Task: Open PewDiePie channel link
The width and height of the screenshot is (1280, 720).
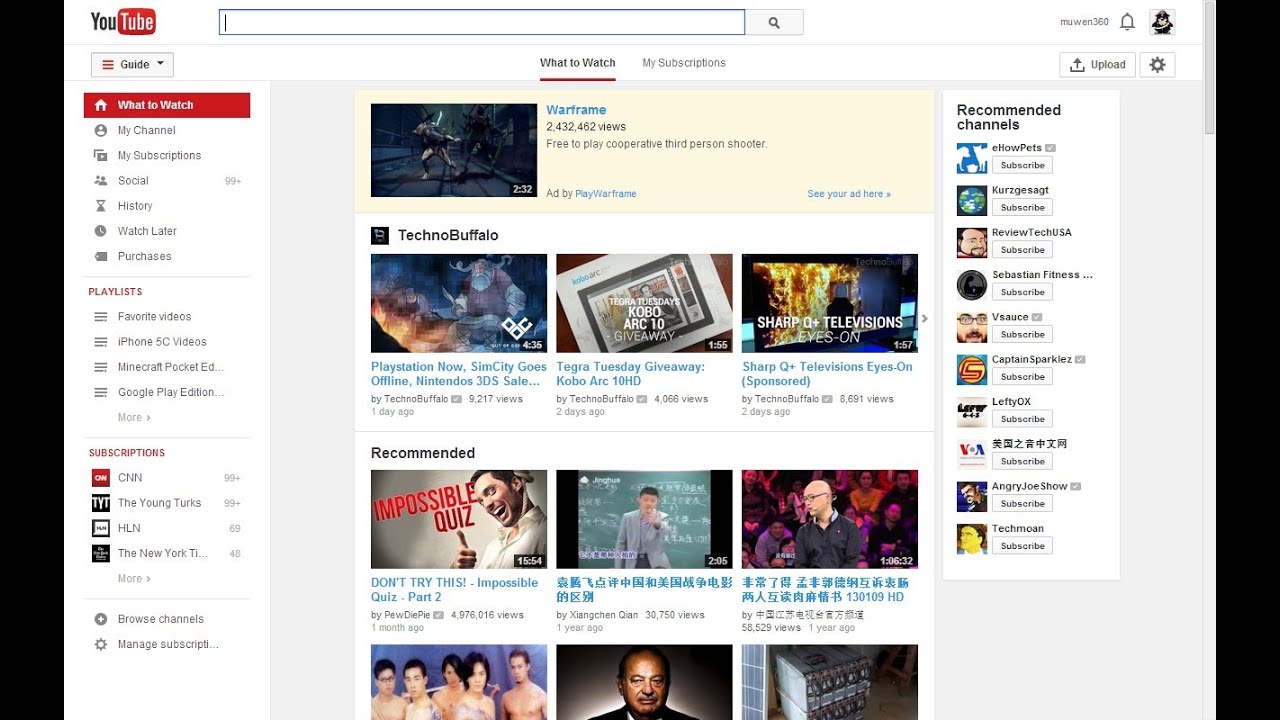Action: click(x=407, y=615)
